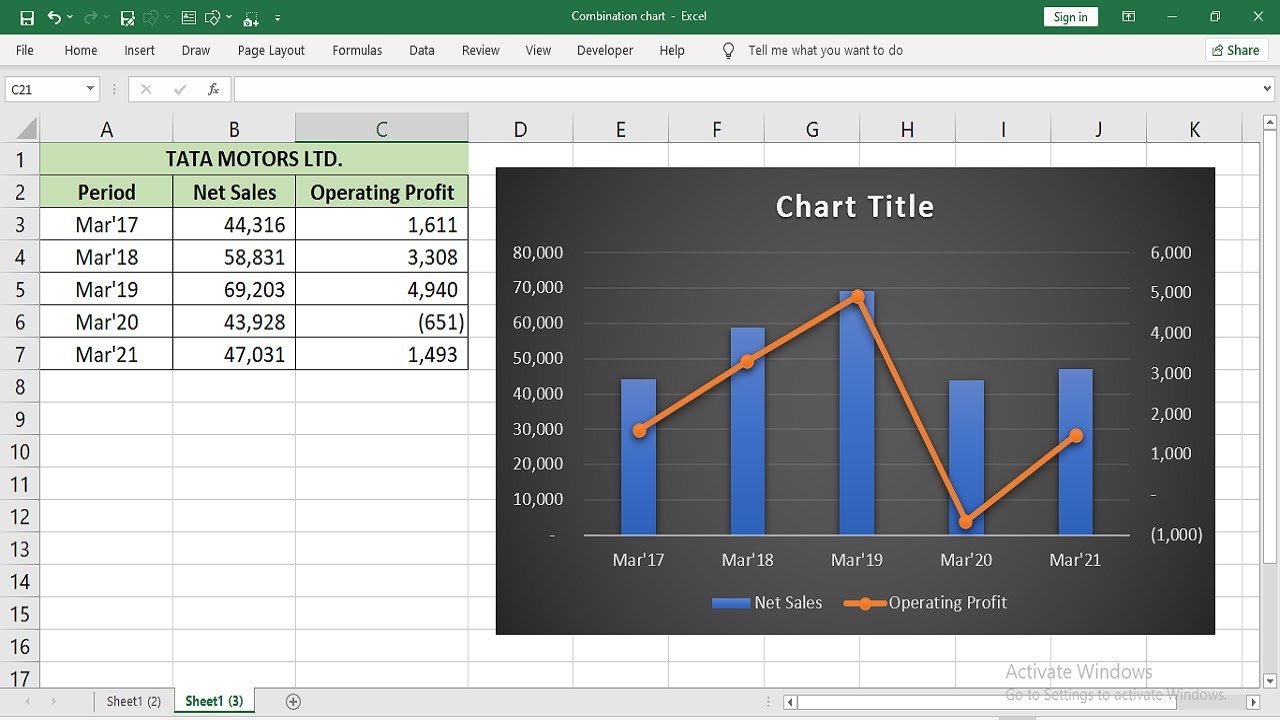Open the File tab
1280x720 pixels.
pyautogui.click(x=25, y=50)
